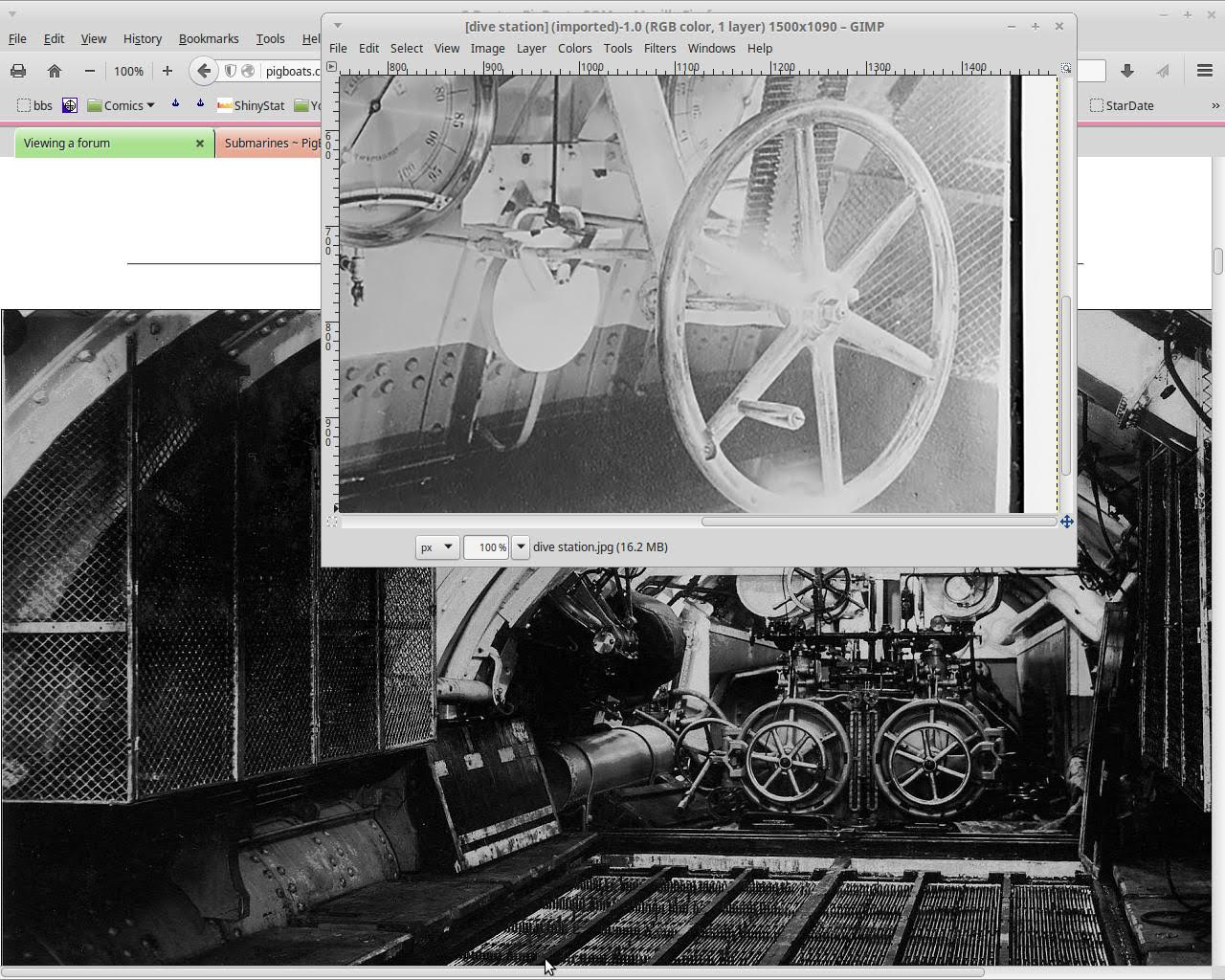
Task: Show more bookmarks via overflow chevron
Action: pos(1215,105)
